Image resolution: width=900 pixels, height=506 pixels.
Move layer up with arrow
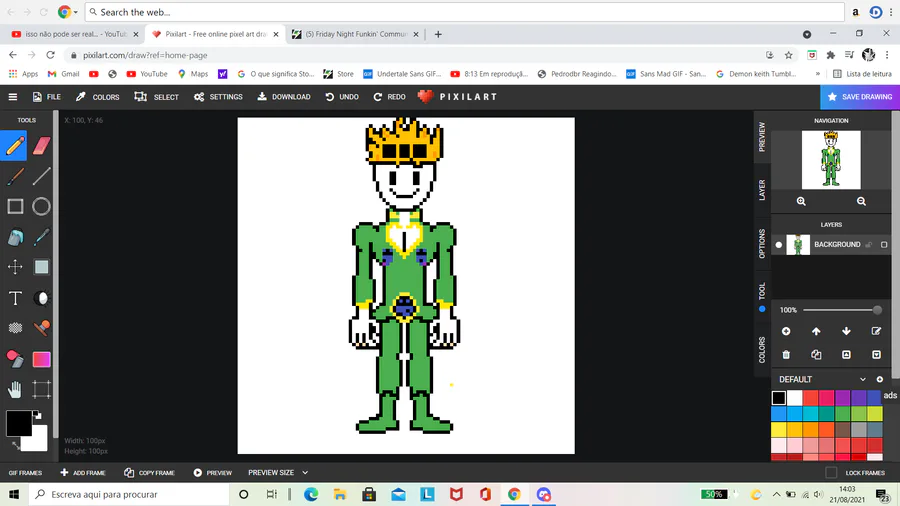tap(816, 331)
